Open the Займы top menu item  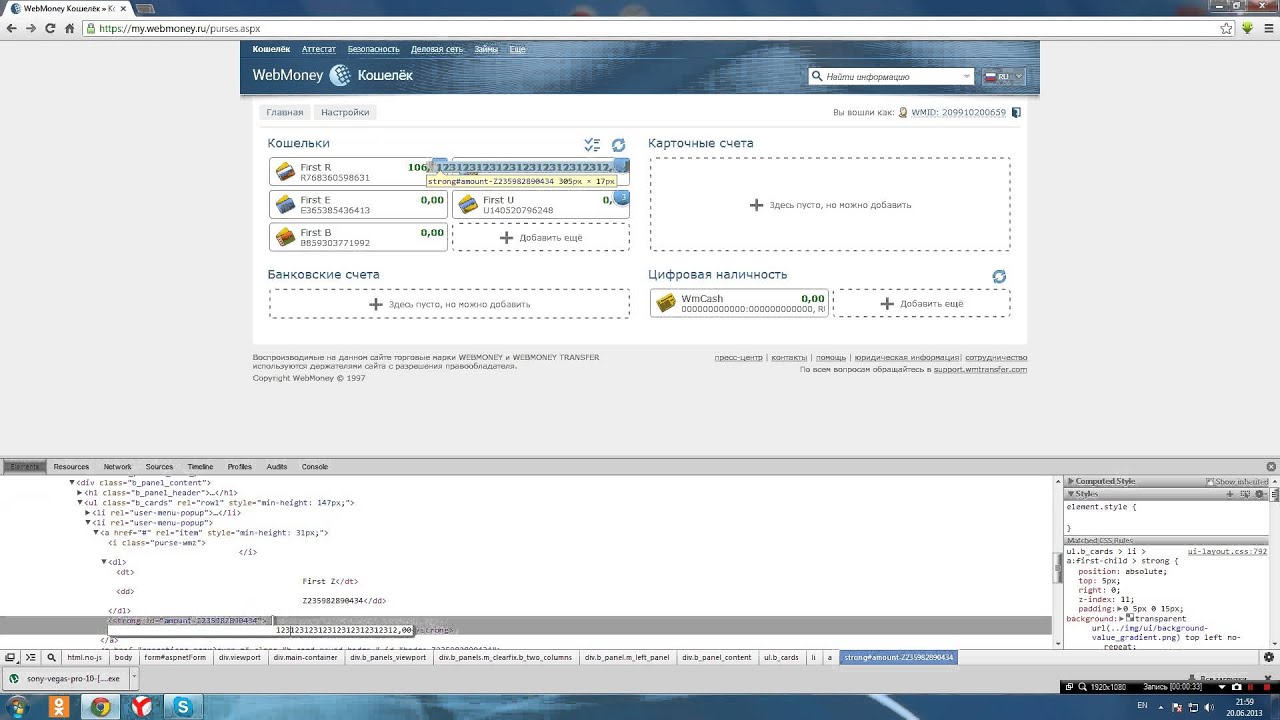point(486,49)
